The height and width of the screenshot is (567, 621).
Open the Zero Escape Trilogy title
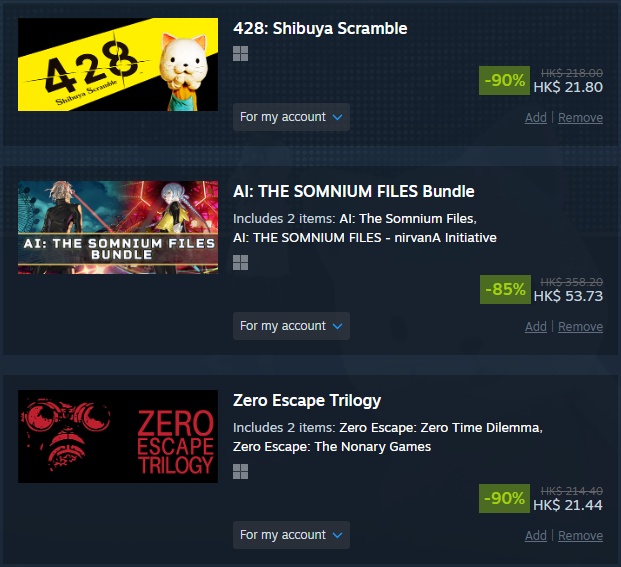coord(307,401)
